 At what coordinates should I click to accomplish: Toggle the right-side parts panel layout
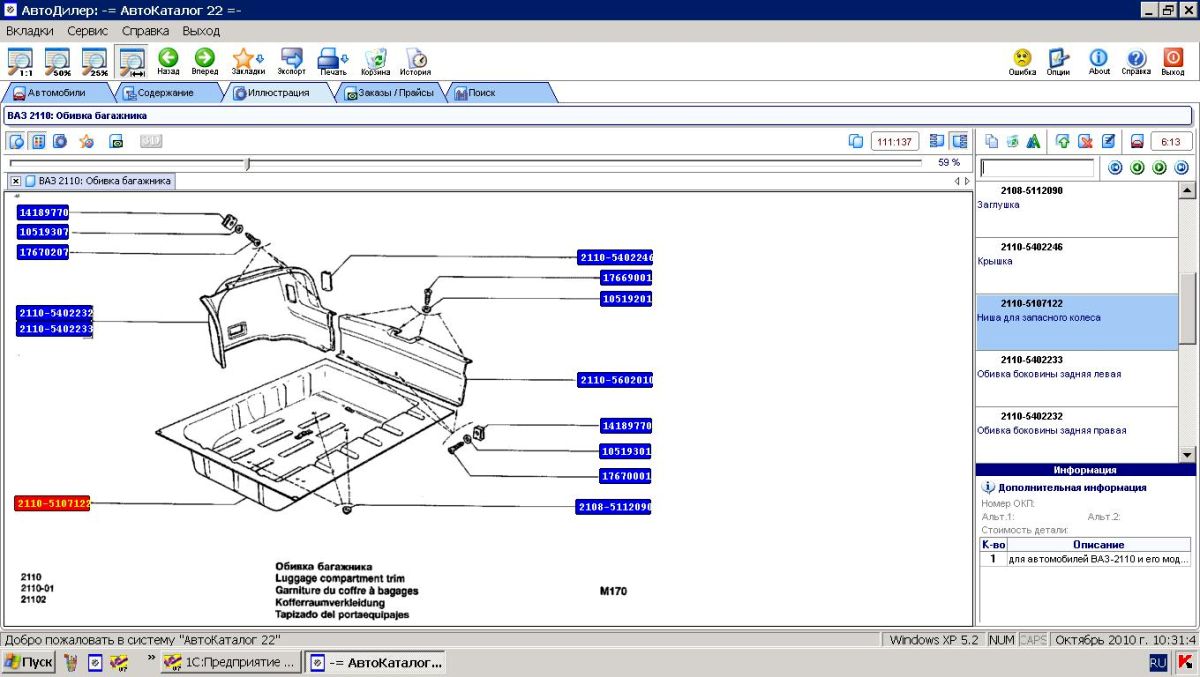[x=959, y=141]
